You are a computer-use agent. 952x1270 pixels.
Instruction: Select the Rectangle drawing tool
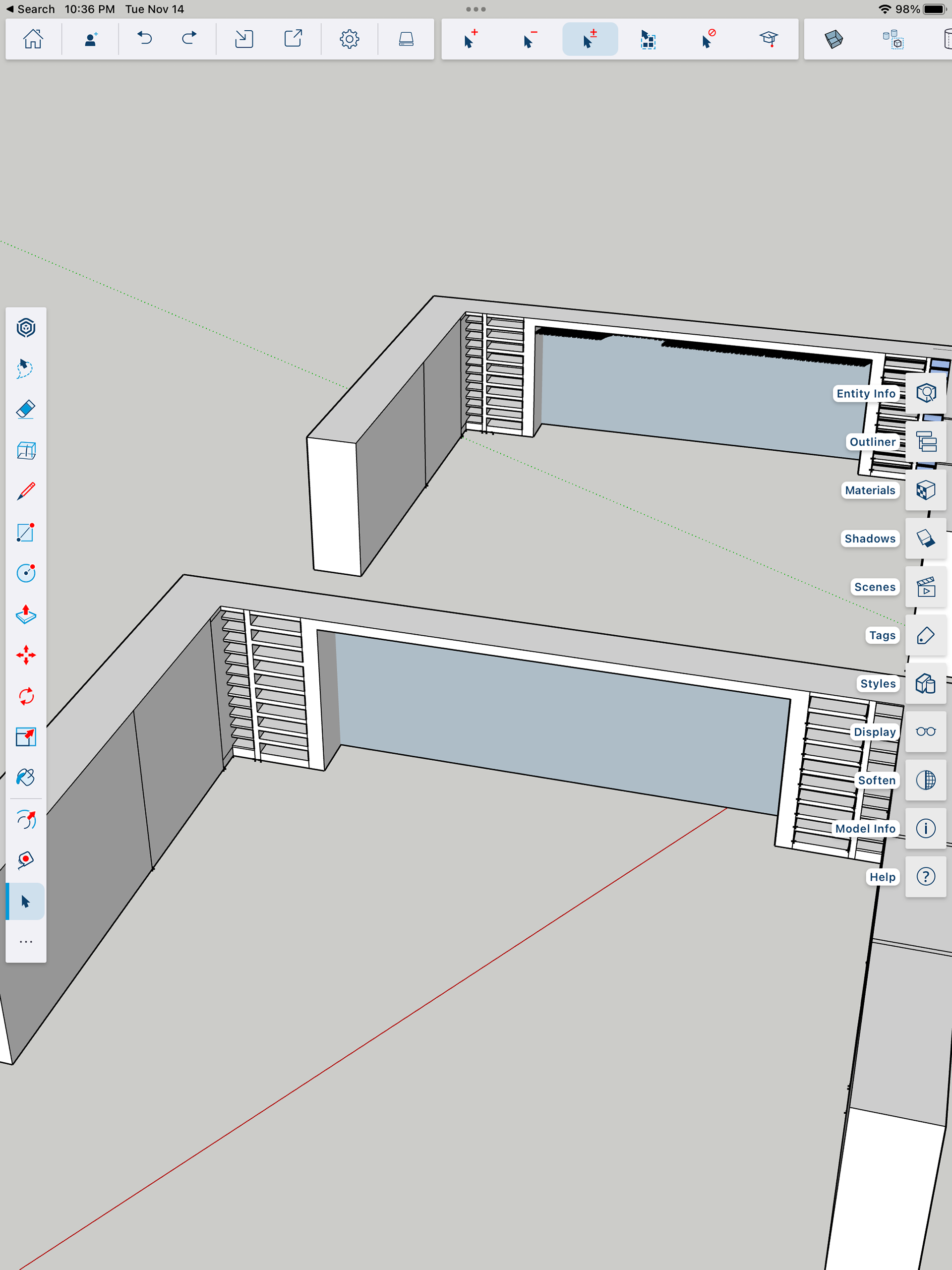(26, 532)
